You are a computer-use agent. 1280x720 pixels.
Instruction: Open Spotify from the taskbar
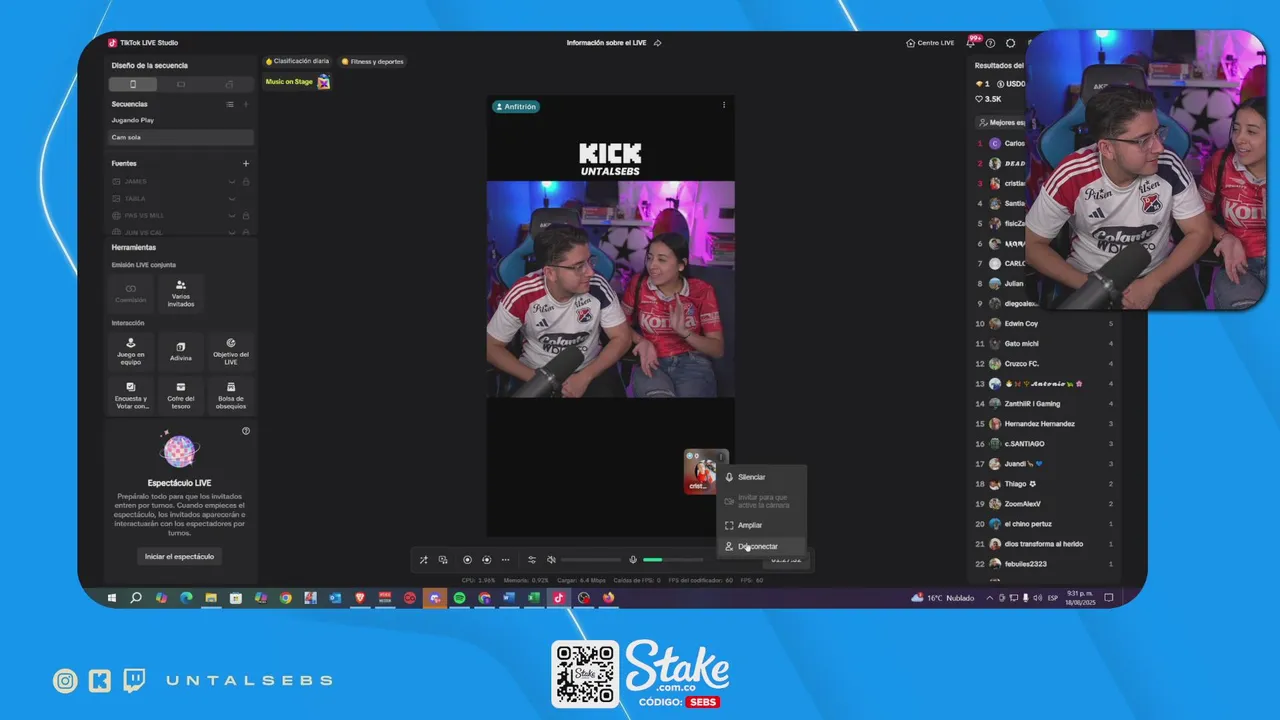click(460, 598)
